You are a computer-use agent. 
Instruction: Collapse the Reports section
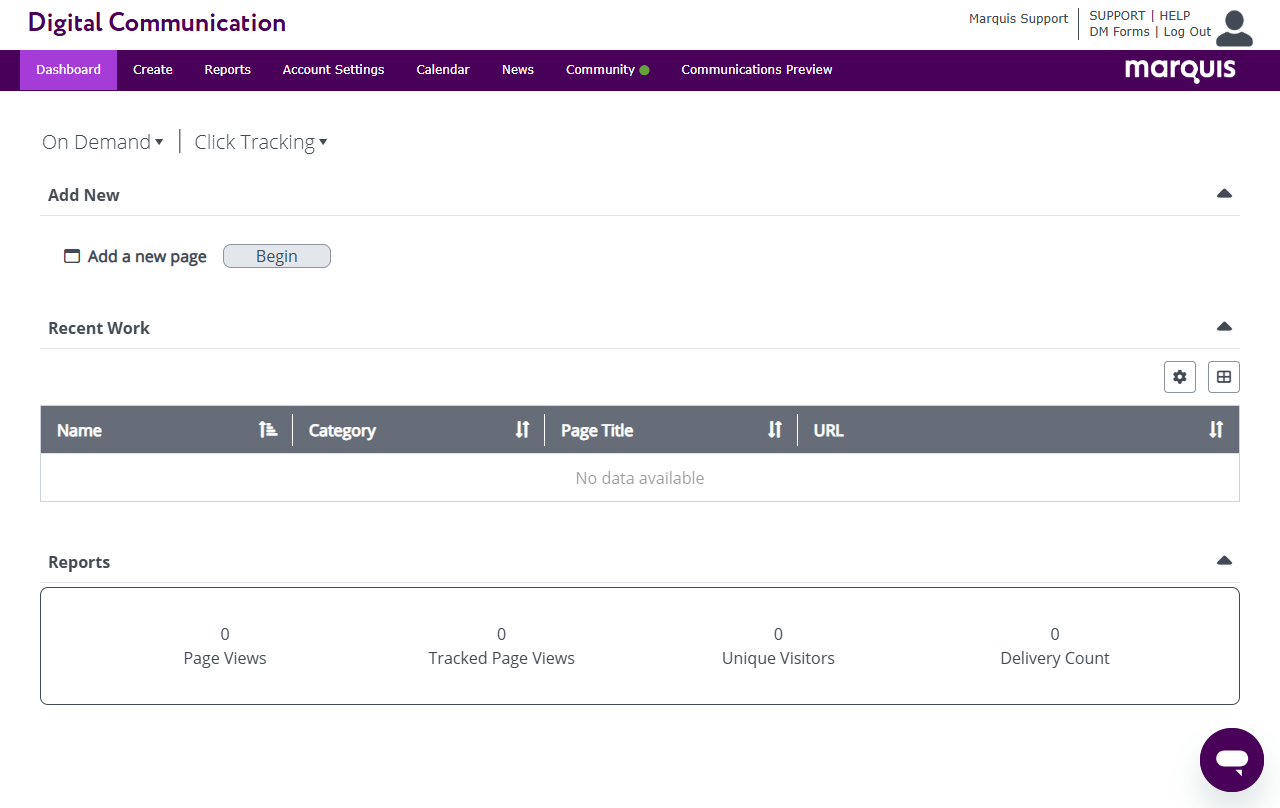pyautogui.click(x=1224, y=561)
